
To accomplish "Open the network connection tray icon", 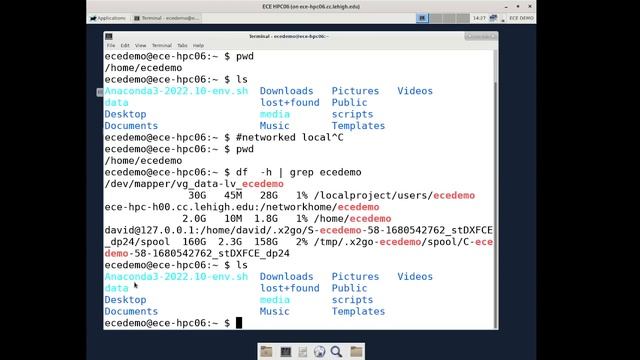I will click(x=493, y=18).
